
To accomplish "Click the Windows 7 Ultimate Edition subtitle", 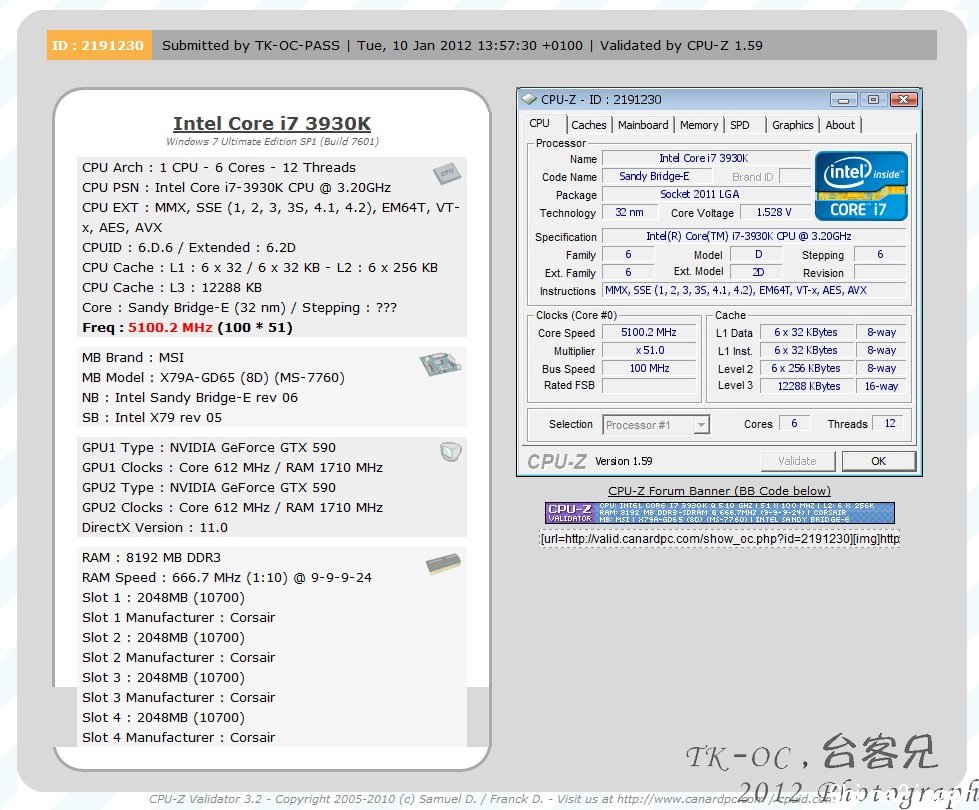I will 272,142.
